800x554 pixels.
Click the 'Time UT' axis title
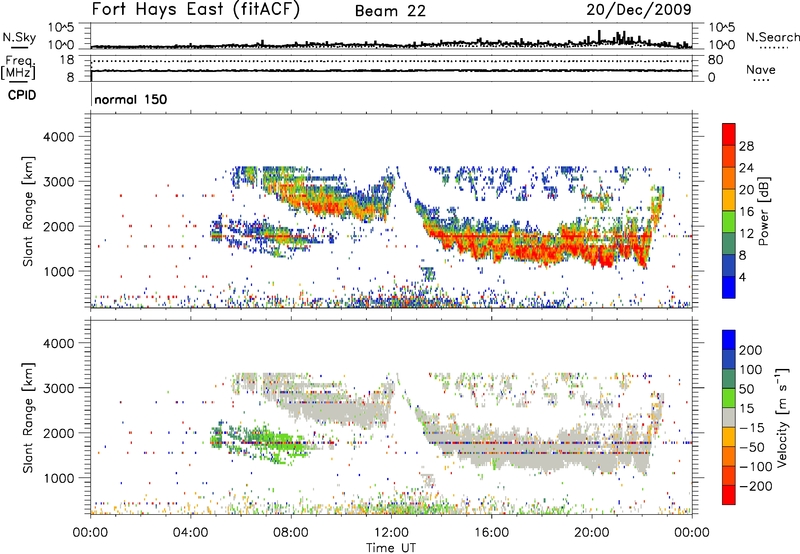click(391, 548)
